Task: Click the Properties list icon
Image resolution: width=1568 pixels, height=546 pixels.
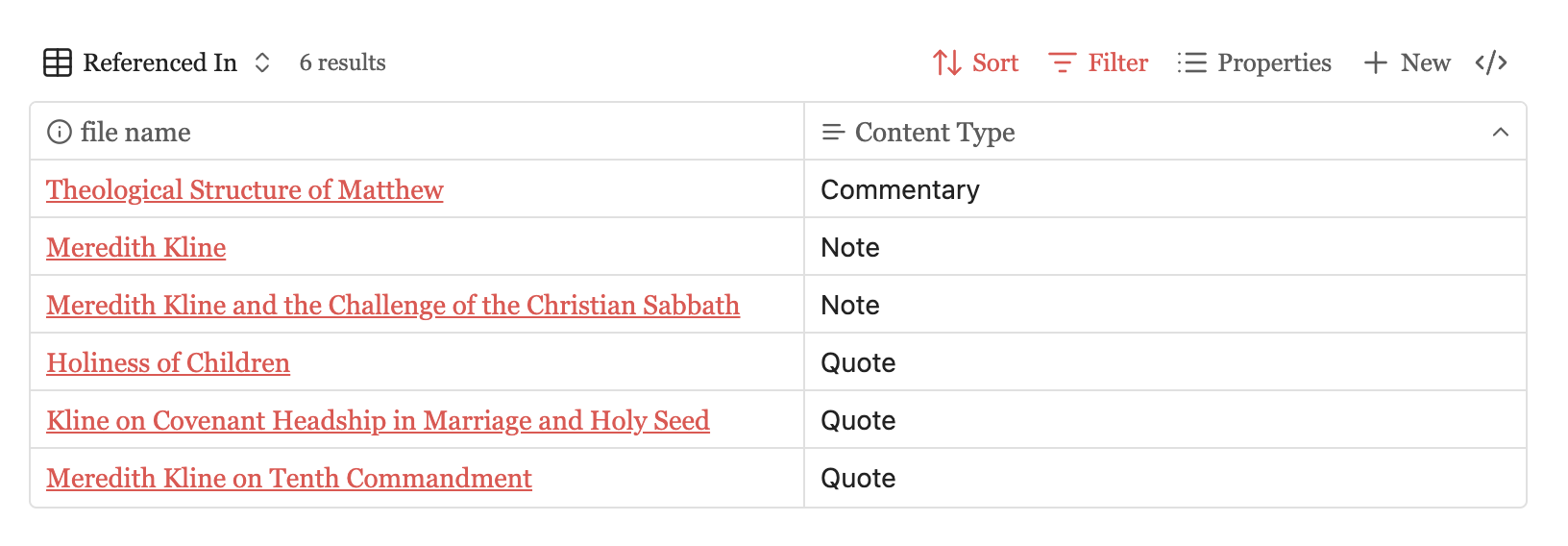Action: pyautogui.click(x=1191, y=62)
